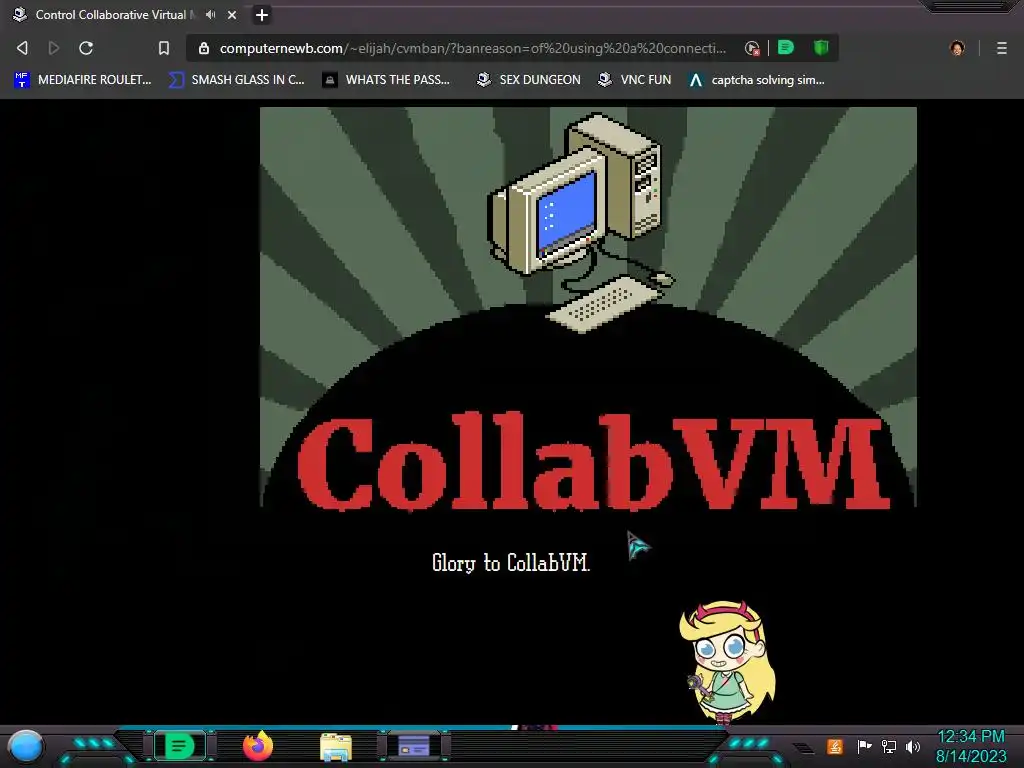Open network status tray icon

(x=889, y=746)
